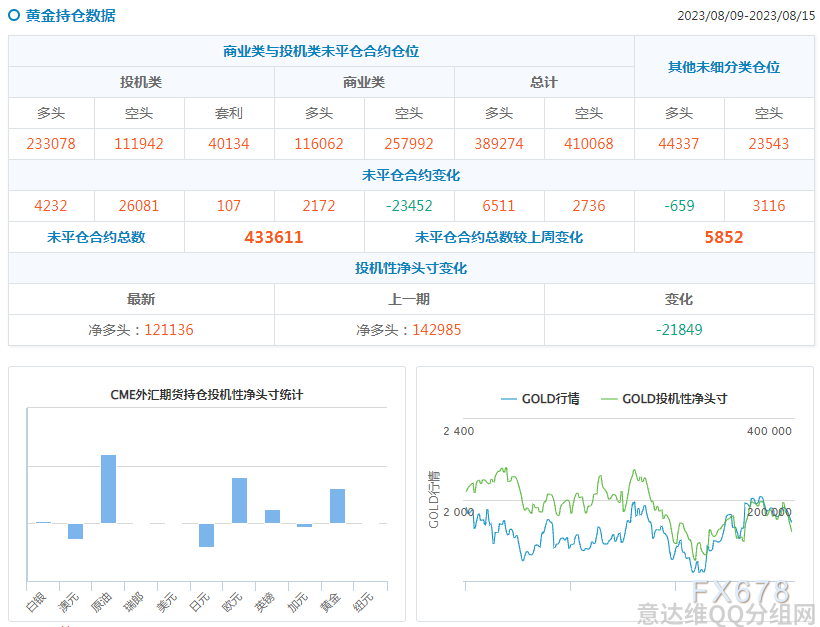This screenshot has height=627, width=820.
Task: Click the 欧元 bar in the bar chart
Action: pos(240,500)
